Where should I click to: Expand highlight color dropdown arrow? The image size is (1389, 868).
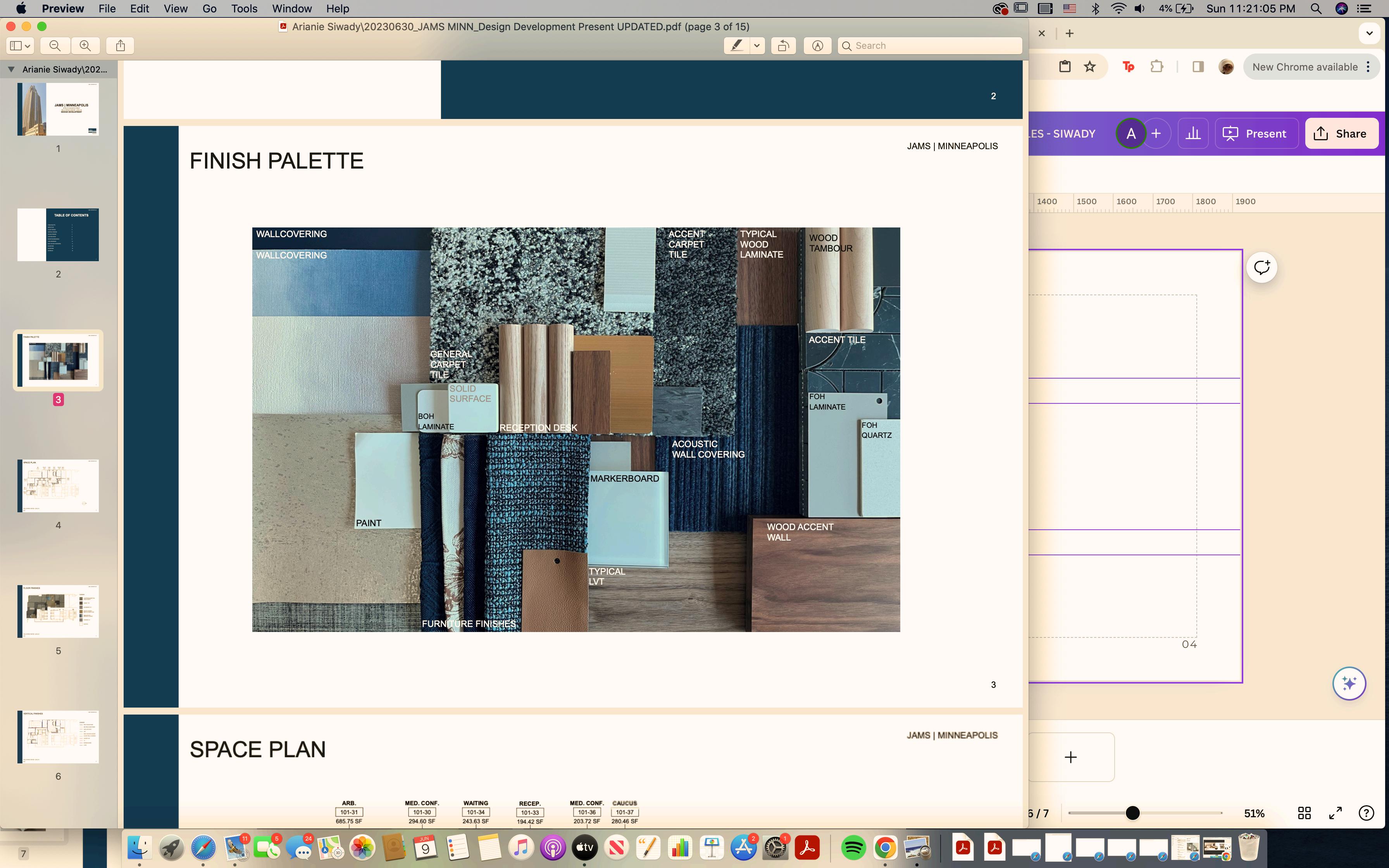point(757,45)
